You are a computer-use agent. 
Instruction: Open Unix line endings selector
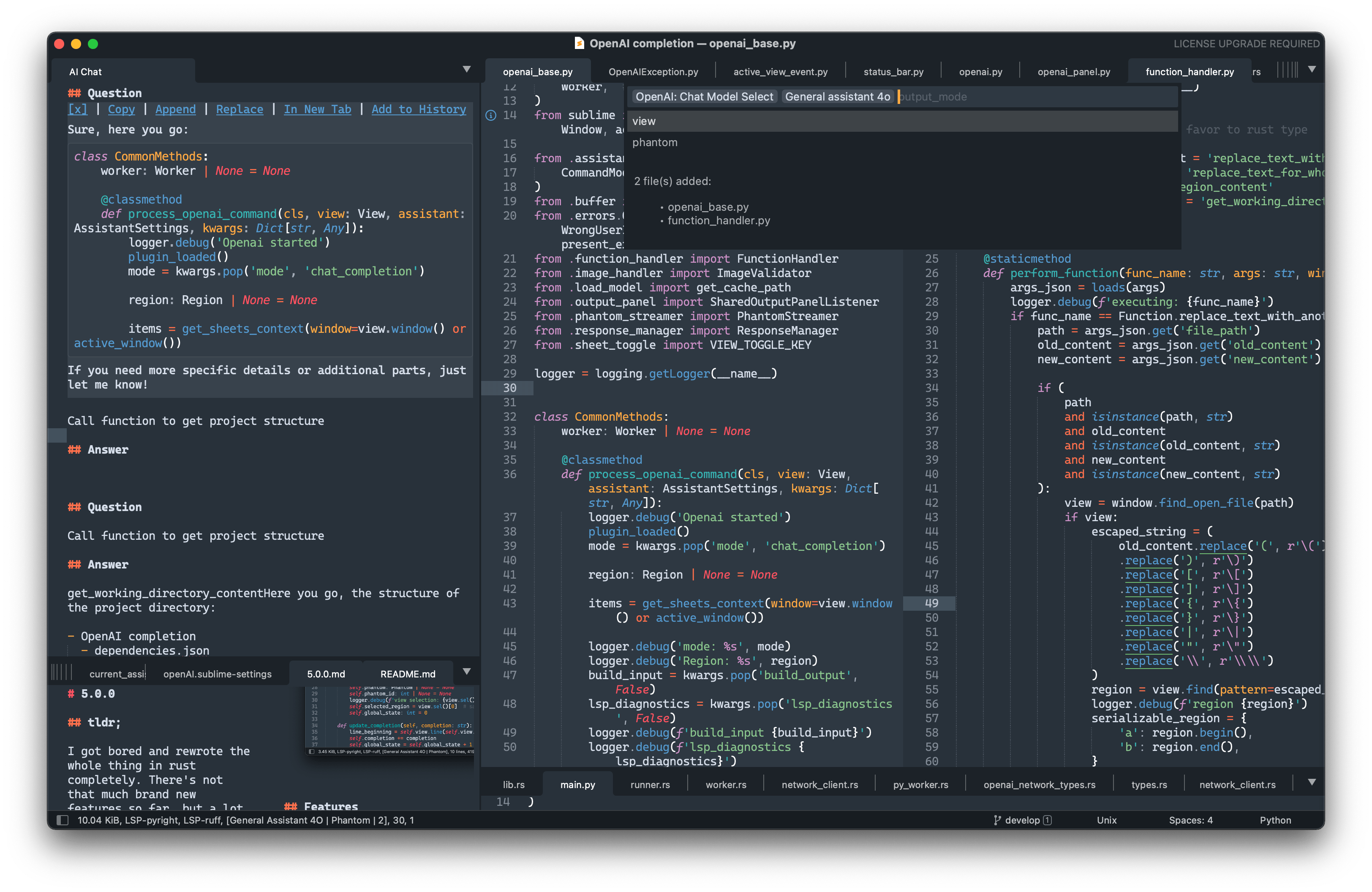[x=1106, y=820]
